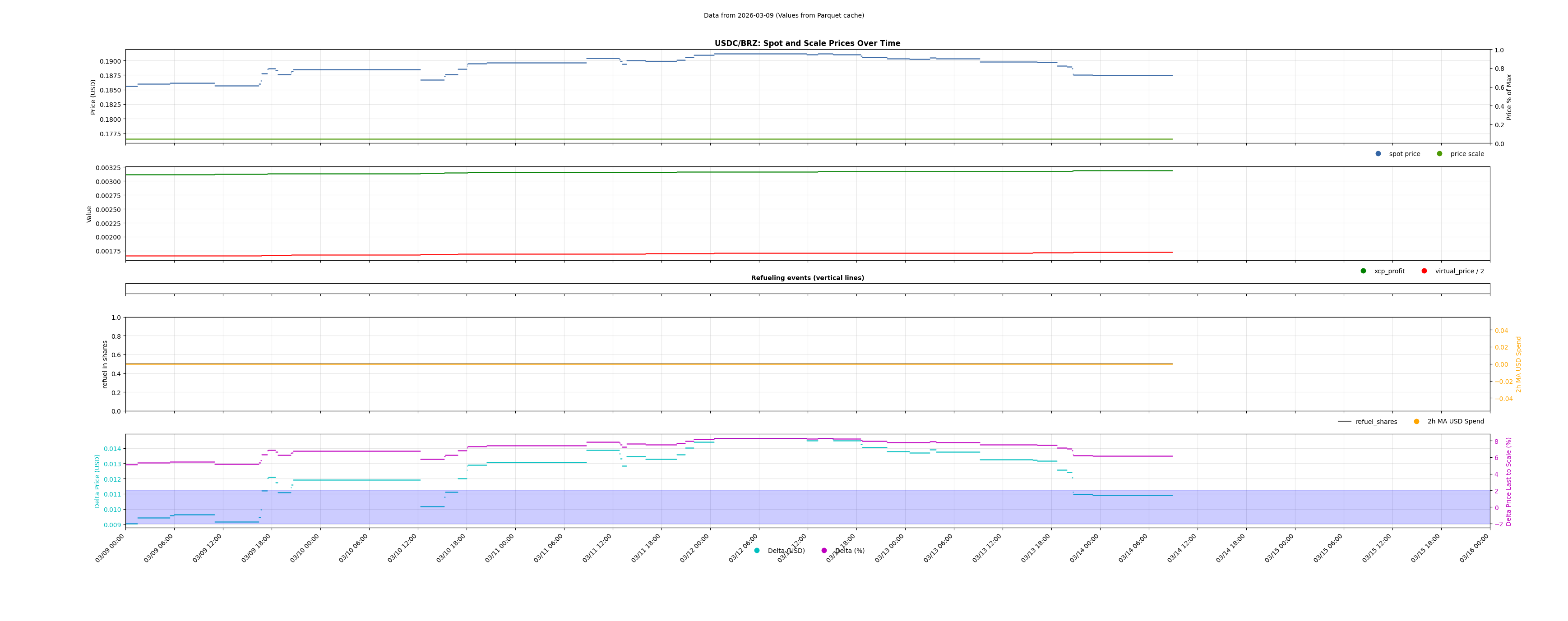The width and height of the screenshot is (1568, 621).
Task: Click the Price % of Max axis label
Action: point(1509,97)
